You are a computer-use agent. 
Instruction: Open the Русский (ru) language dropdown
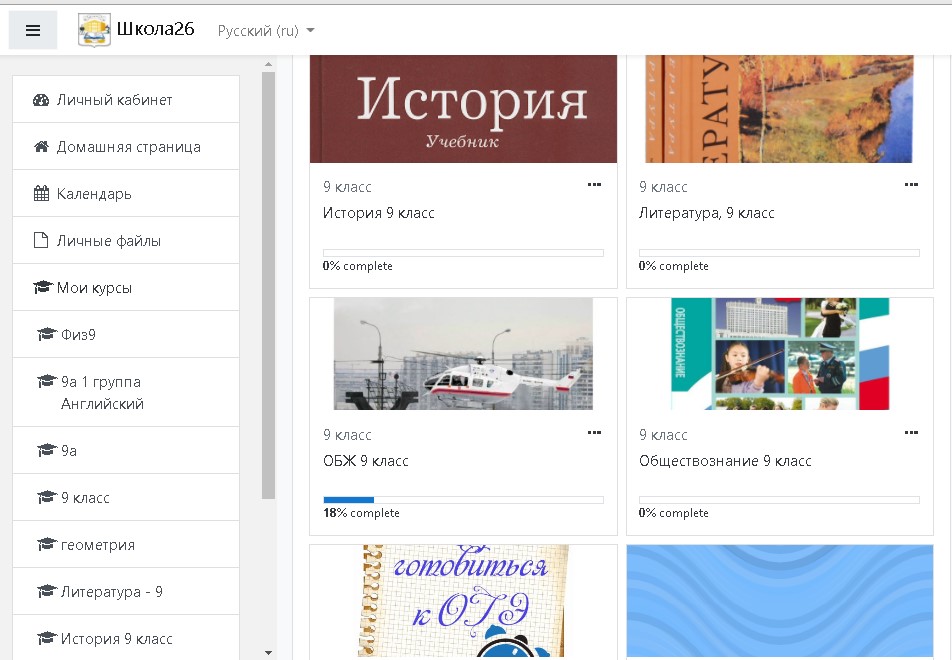(x=266, y=31)
